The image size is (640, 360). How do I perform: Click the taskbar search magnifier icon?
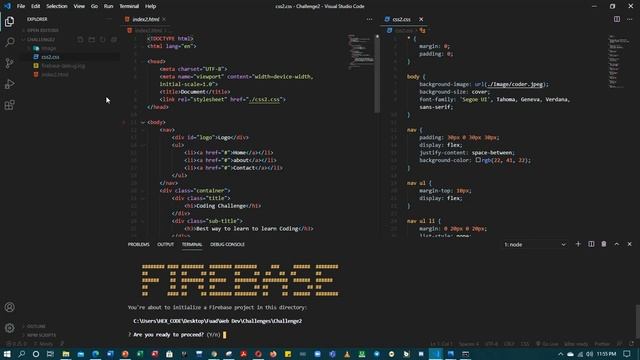pos(21,354)
